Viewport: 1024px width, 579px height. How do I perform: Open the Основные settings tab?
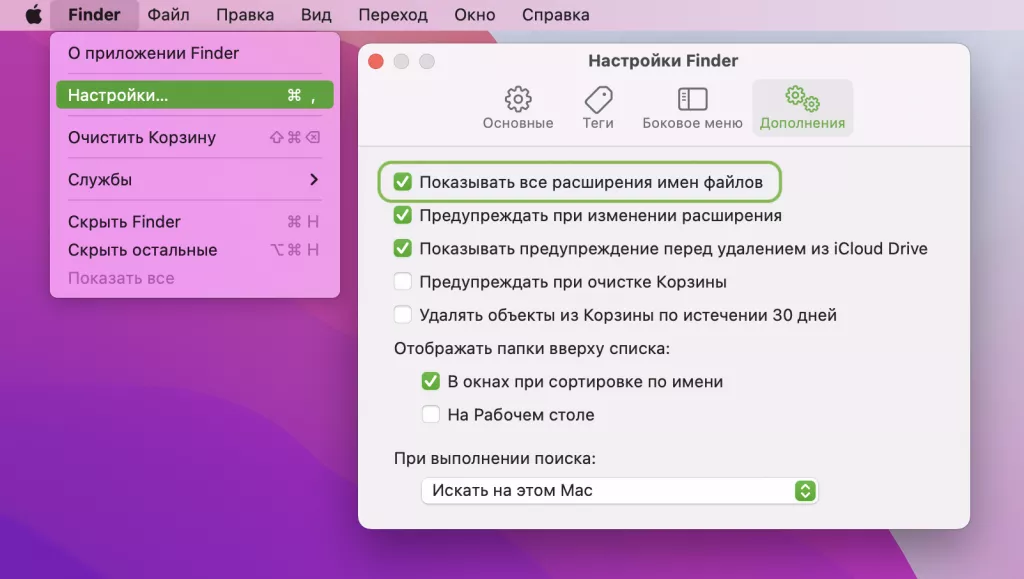(517, 105)
